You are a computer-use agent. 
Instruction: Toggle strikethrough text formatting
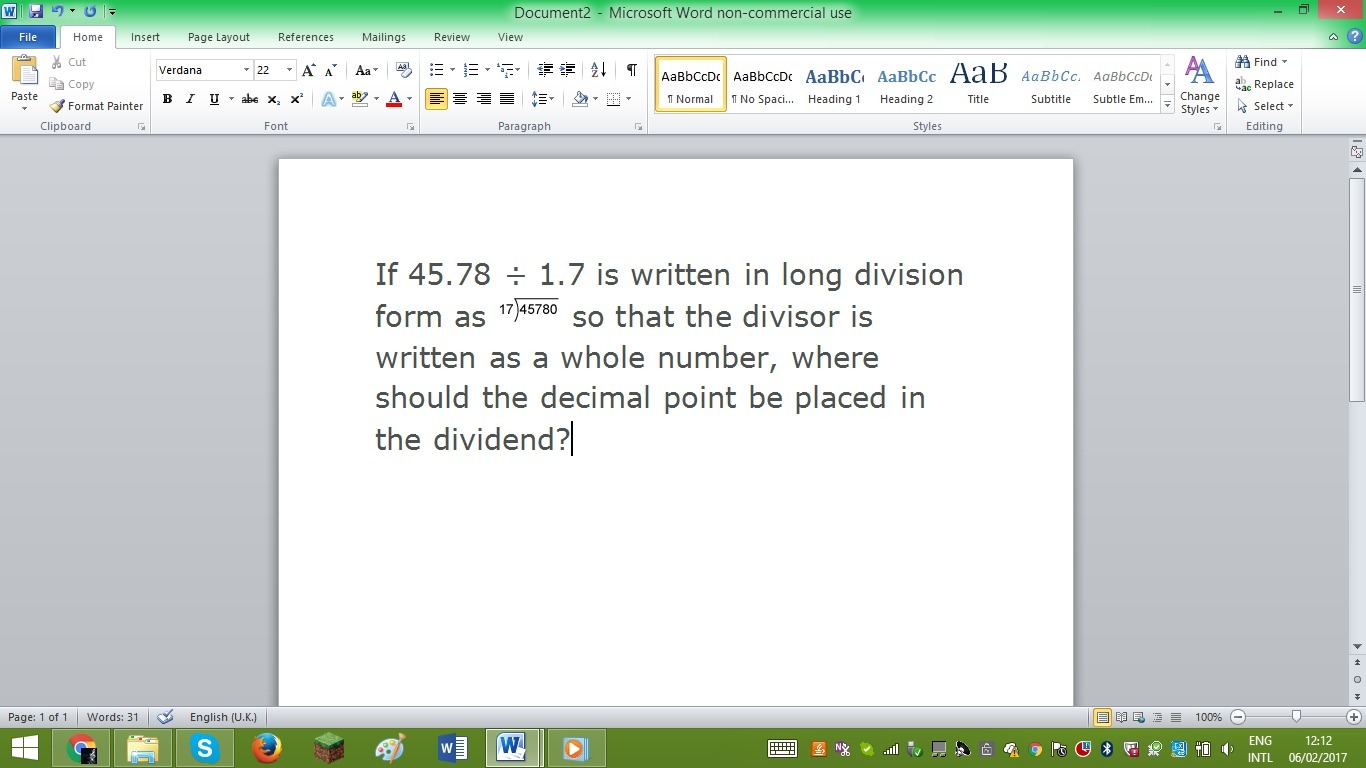250,99
